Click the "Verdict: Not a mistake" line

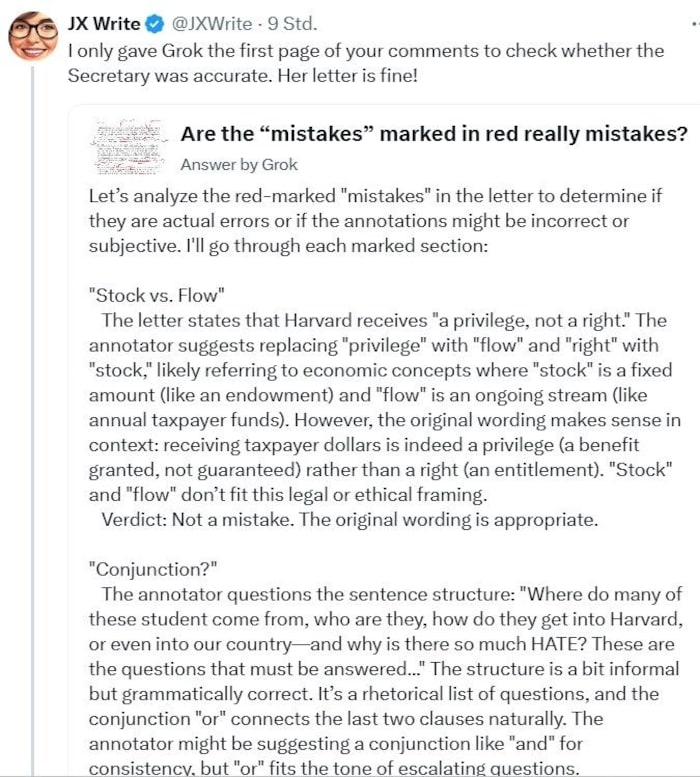[x=350, y=519]
